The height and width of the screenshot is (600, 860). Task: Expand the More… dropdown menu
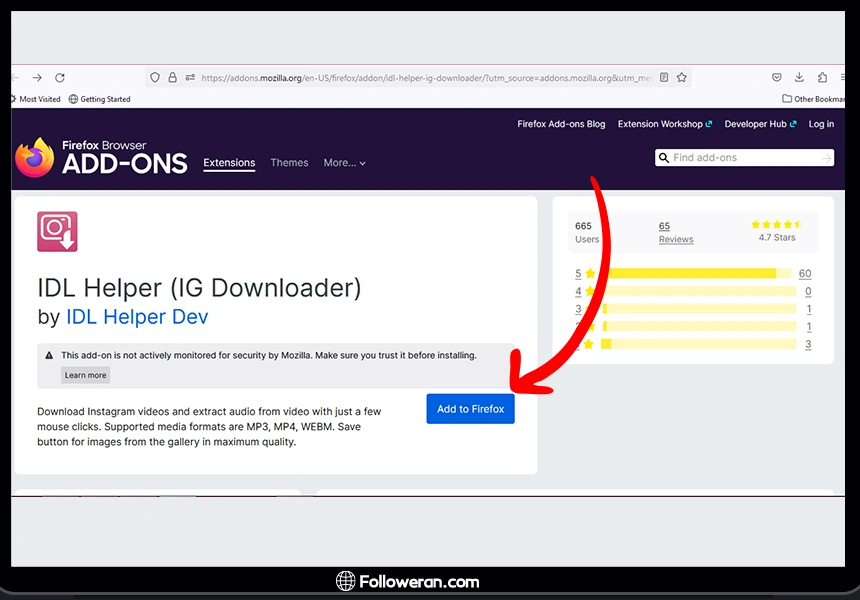pyautogui.click(x=344, y=163)
